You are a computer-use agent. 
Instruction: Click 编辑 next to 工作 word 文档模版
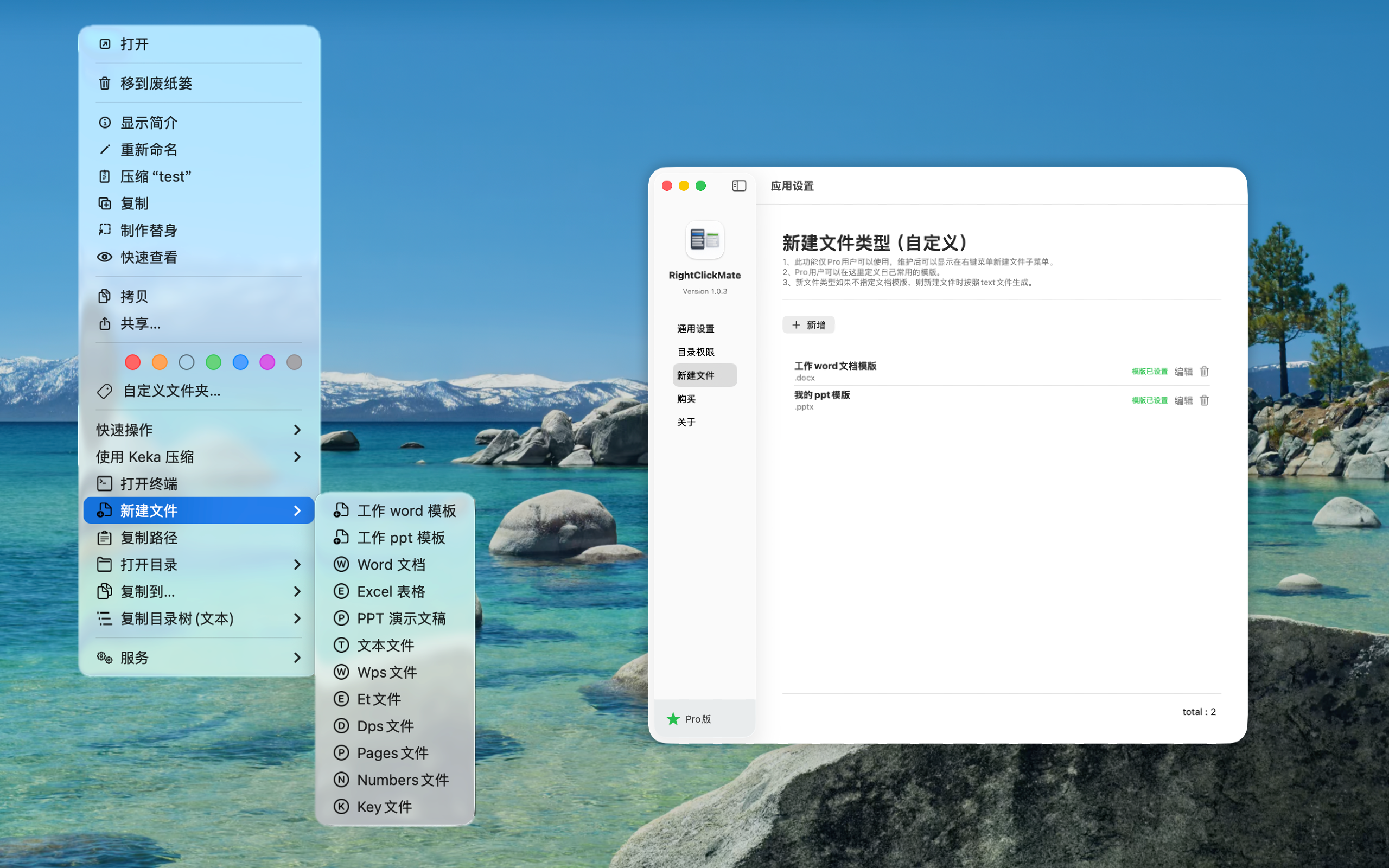[1184, 372]
